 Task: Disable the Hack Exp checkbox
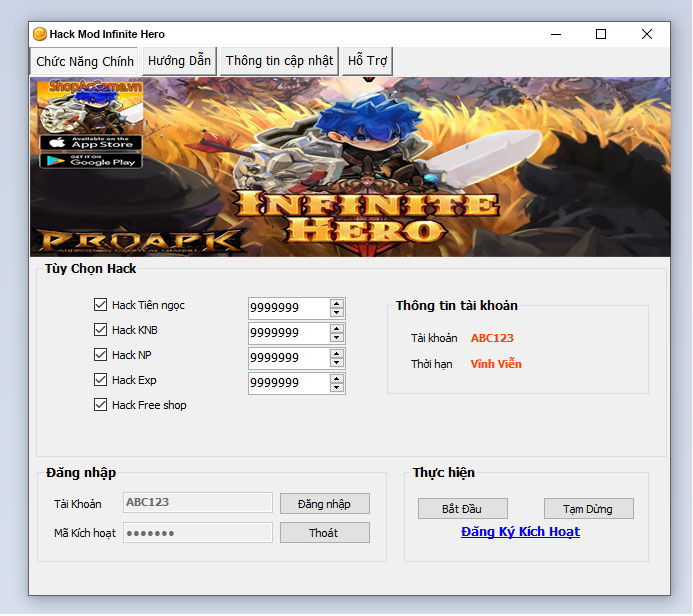click(100, 380)
